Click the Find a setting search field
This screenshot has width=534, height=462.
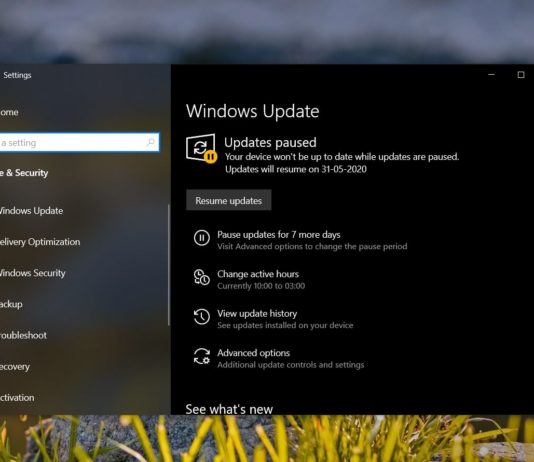coord(79,142)
